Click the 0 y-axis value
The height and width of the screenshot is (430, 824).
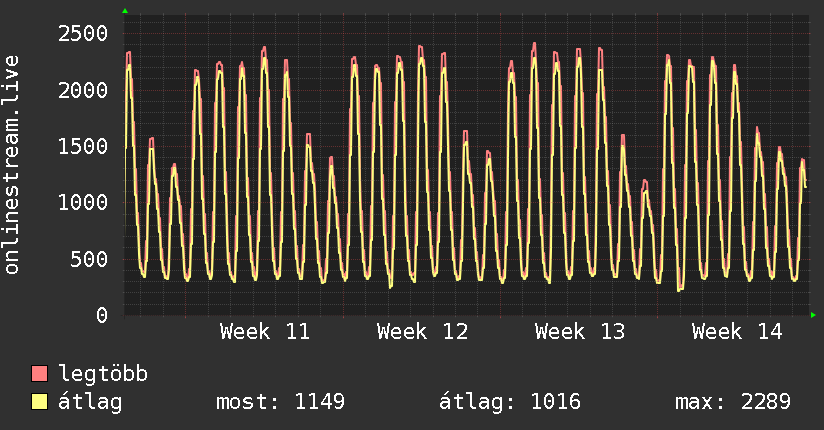point(101,316)
